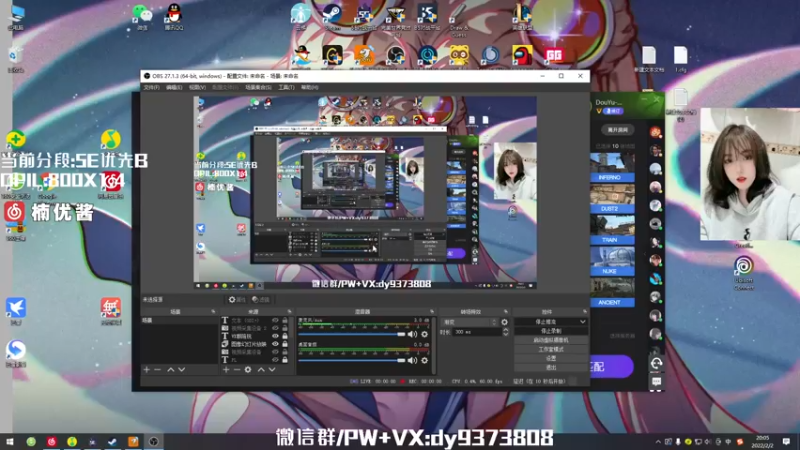Click the 300 ms duration field
Image resolution: width=800 pixels, height=450 pixels.
[477, 332]
